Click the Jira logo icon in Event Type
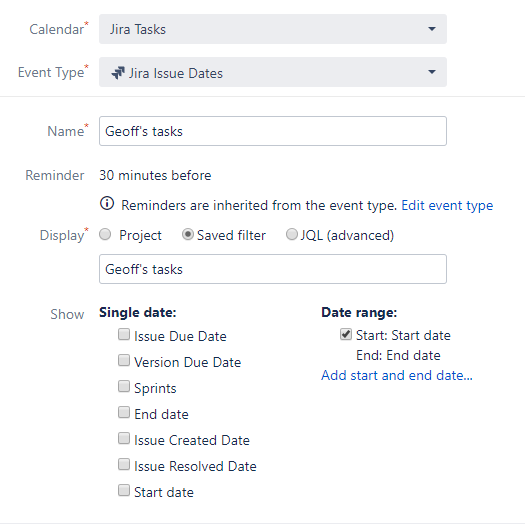 (x=118, y=73)
